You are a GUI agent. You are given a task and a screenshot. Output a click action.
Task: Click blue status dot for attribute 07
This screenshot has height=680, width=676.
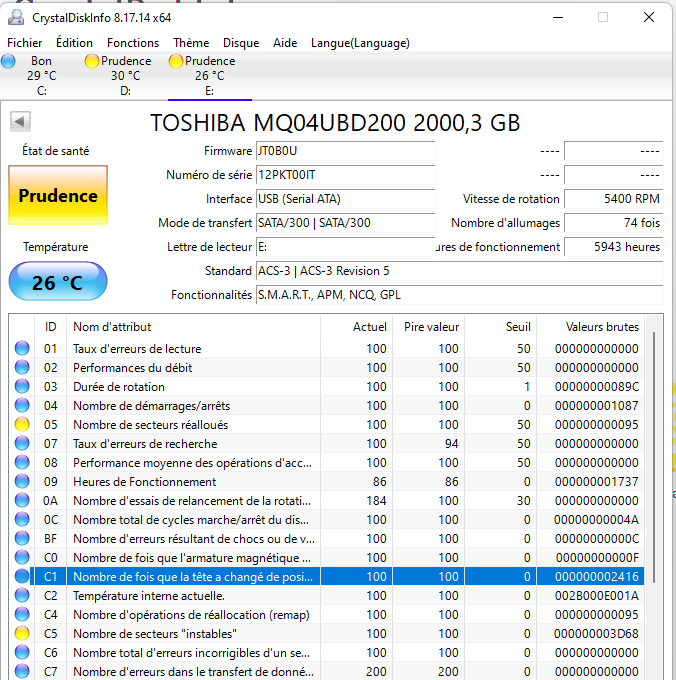click(x=22, y=444)
